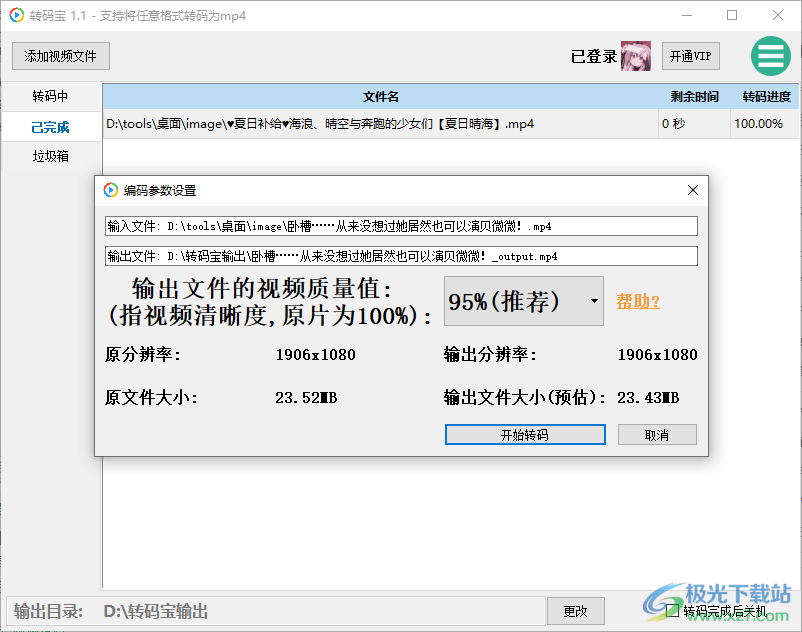Click the dialog logo icon beside 编码参数设置
802x632 pixels.
pyautogui.click(x=110, y=190)
